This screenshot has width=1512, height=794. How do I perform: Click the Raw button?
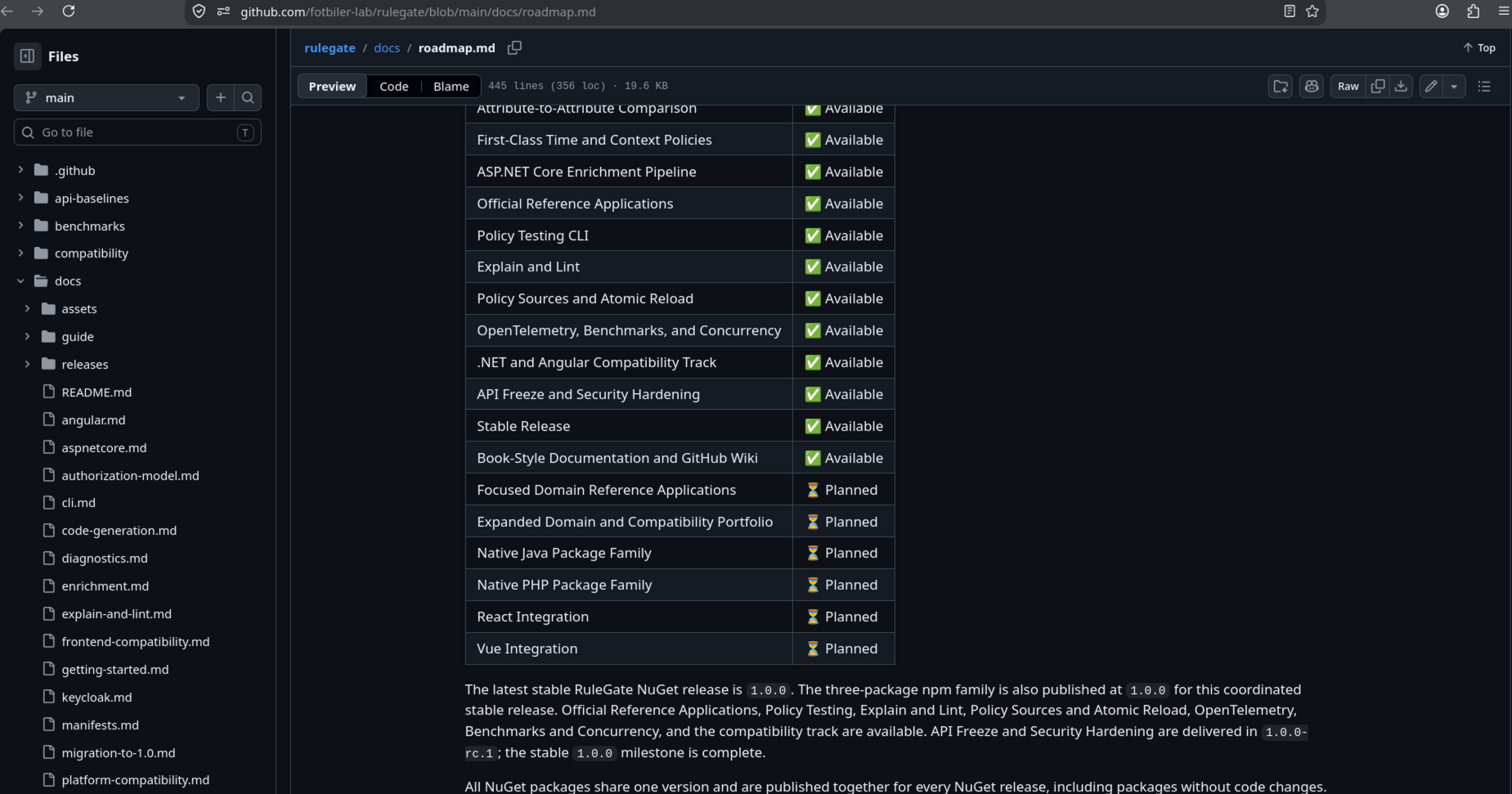(x=1348, y=86)
